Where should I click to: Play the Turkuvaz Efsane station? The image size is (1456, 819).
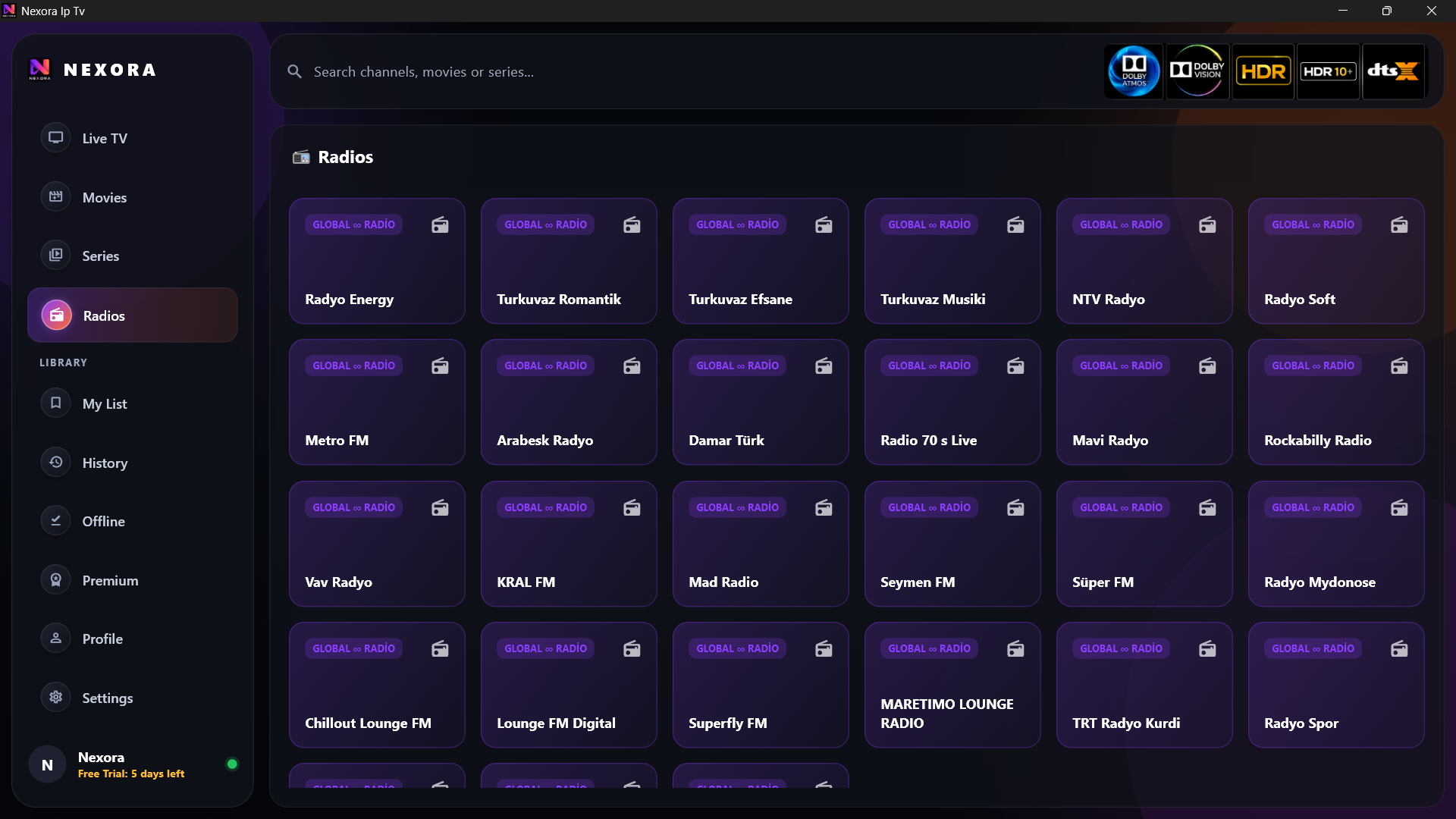761,261
